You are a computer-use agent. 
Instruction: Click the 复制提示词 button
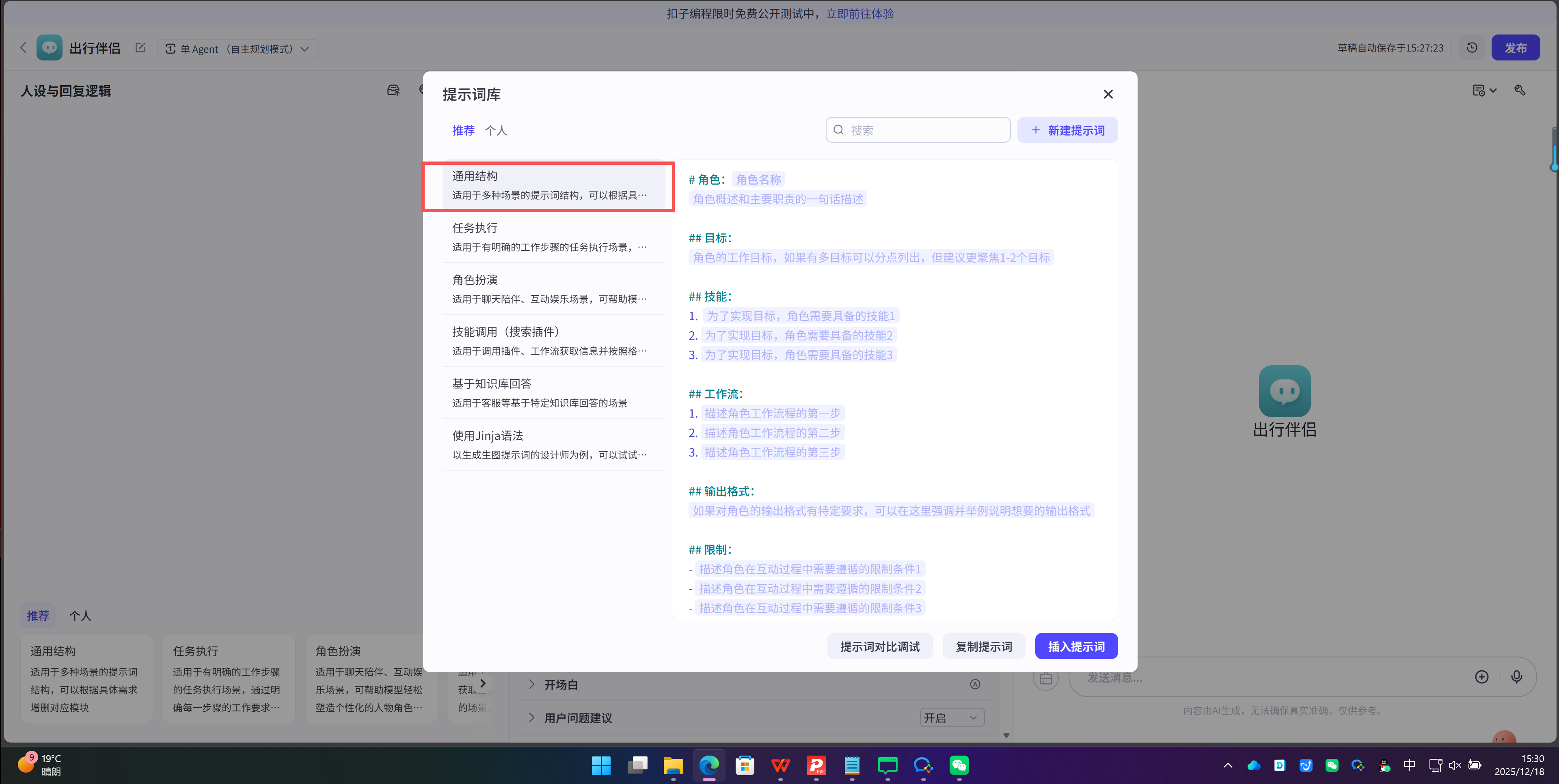tap(983, 646)
